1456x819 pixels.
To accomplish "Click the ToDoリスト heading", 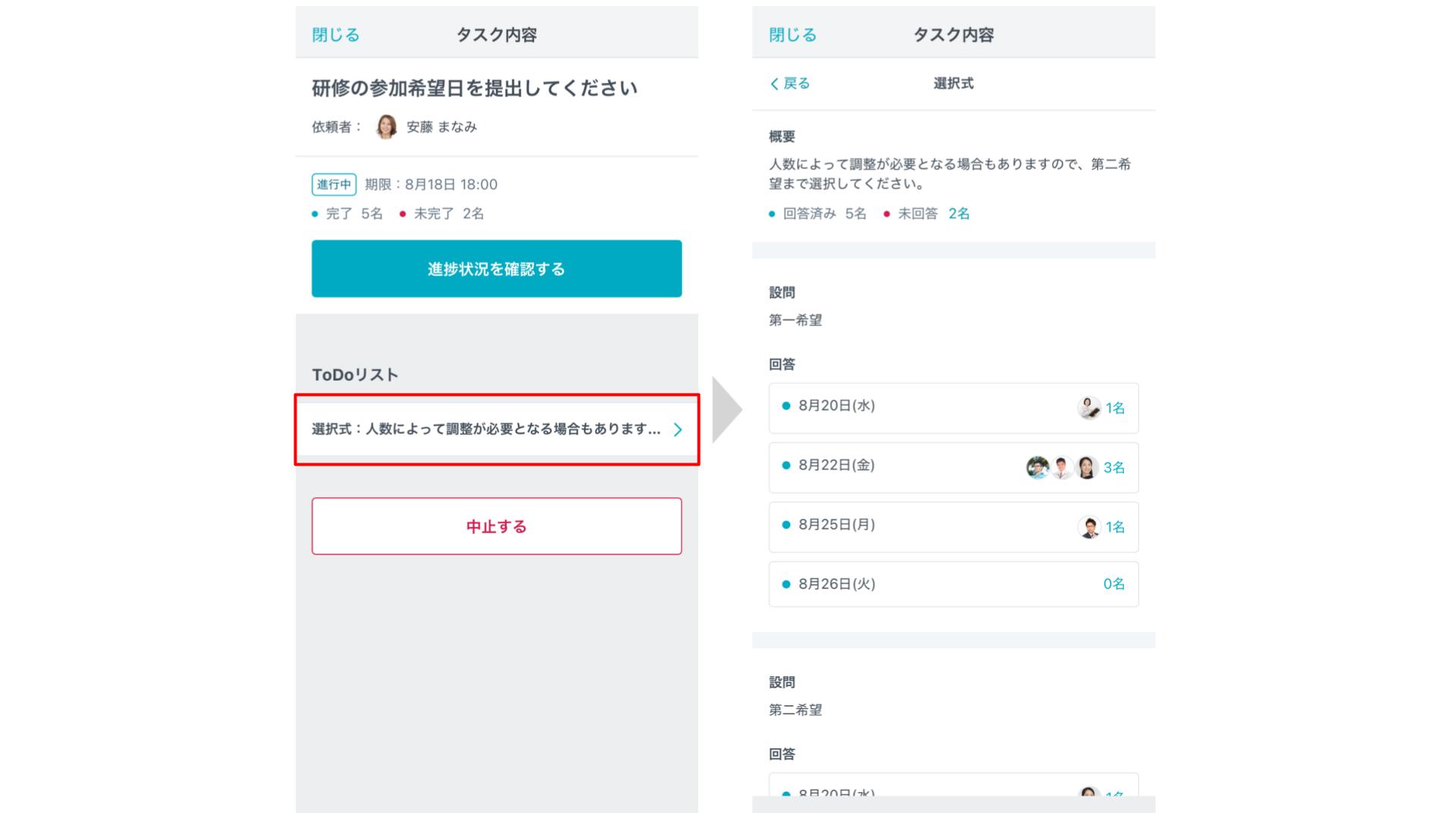I will (355, 375).
